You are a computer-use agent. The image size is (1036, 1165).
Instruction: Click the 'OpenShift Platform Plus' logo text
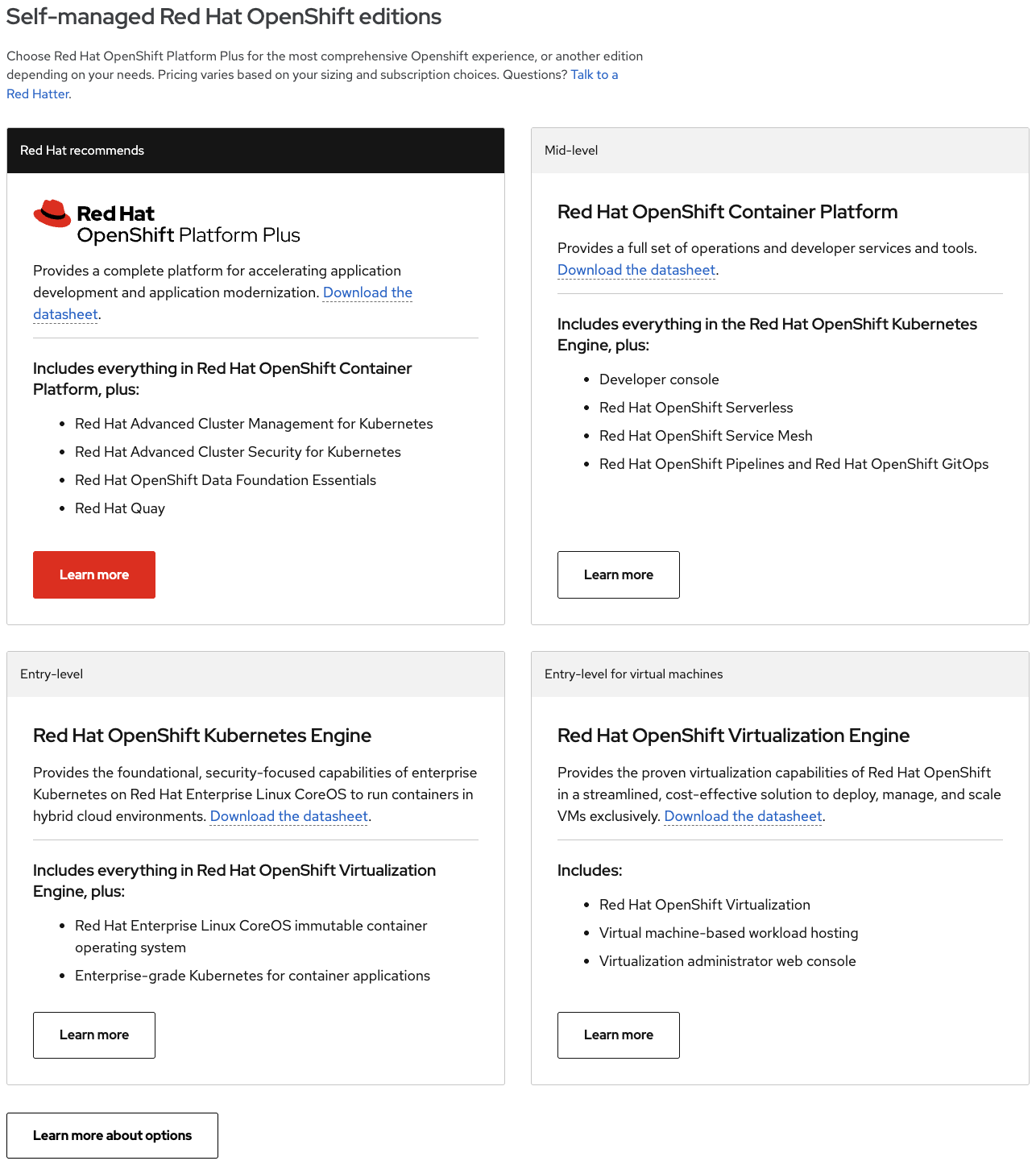coord(189,235)
